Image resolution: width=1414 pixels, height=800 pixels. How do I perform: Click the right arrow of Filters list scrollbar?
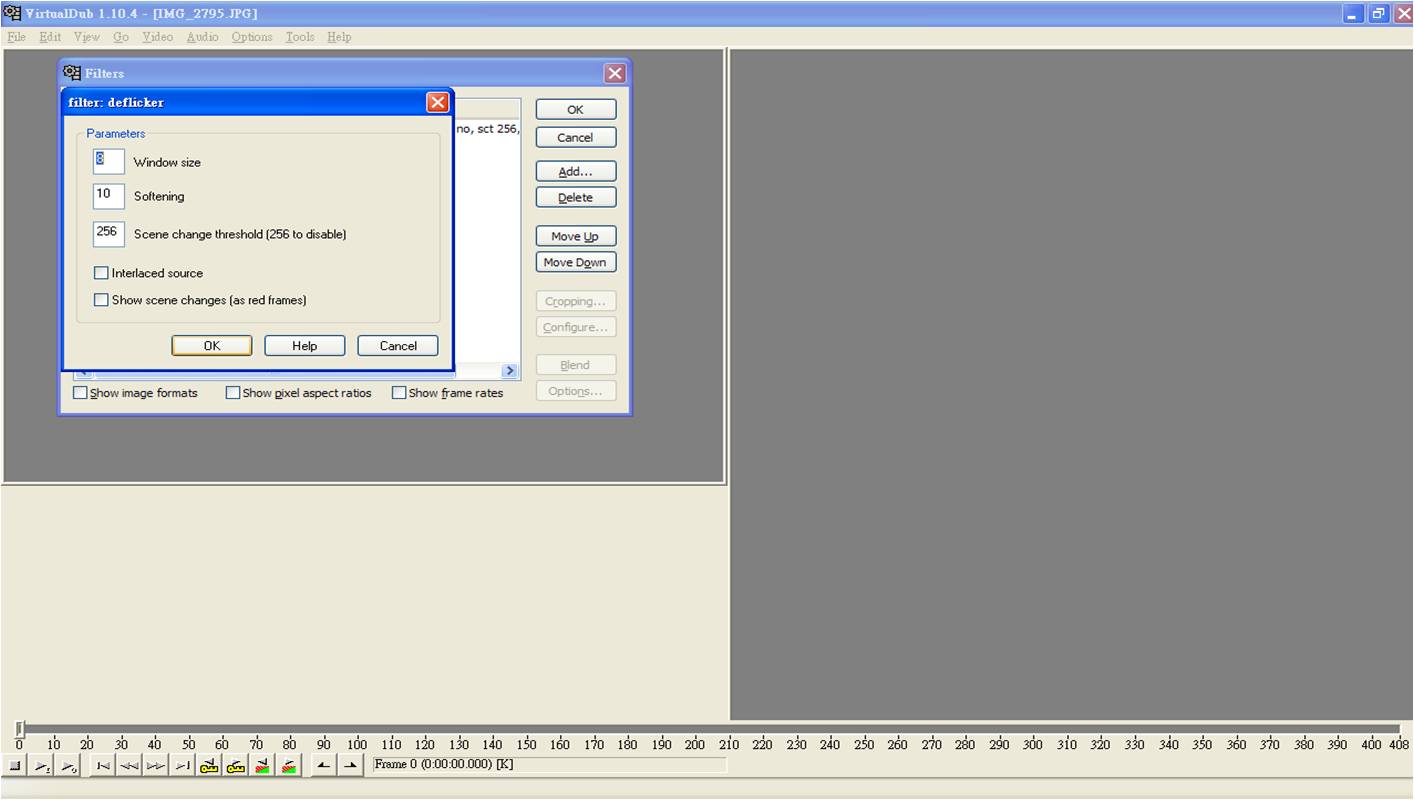(x=510, y=371)
